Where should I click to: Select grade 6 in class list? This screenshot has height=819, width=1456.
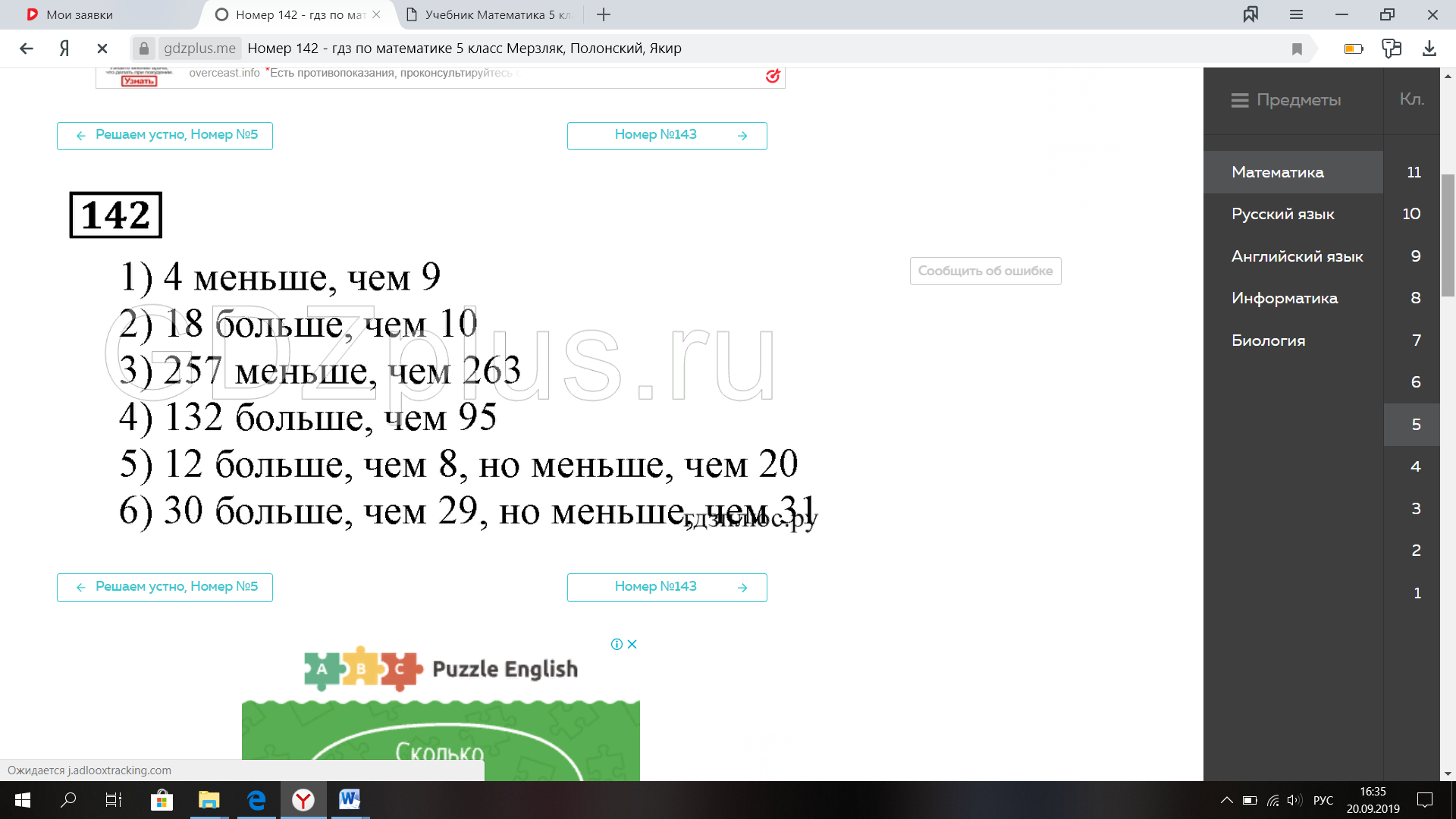pyautogui.click(x=1415, y=382)
